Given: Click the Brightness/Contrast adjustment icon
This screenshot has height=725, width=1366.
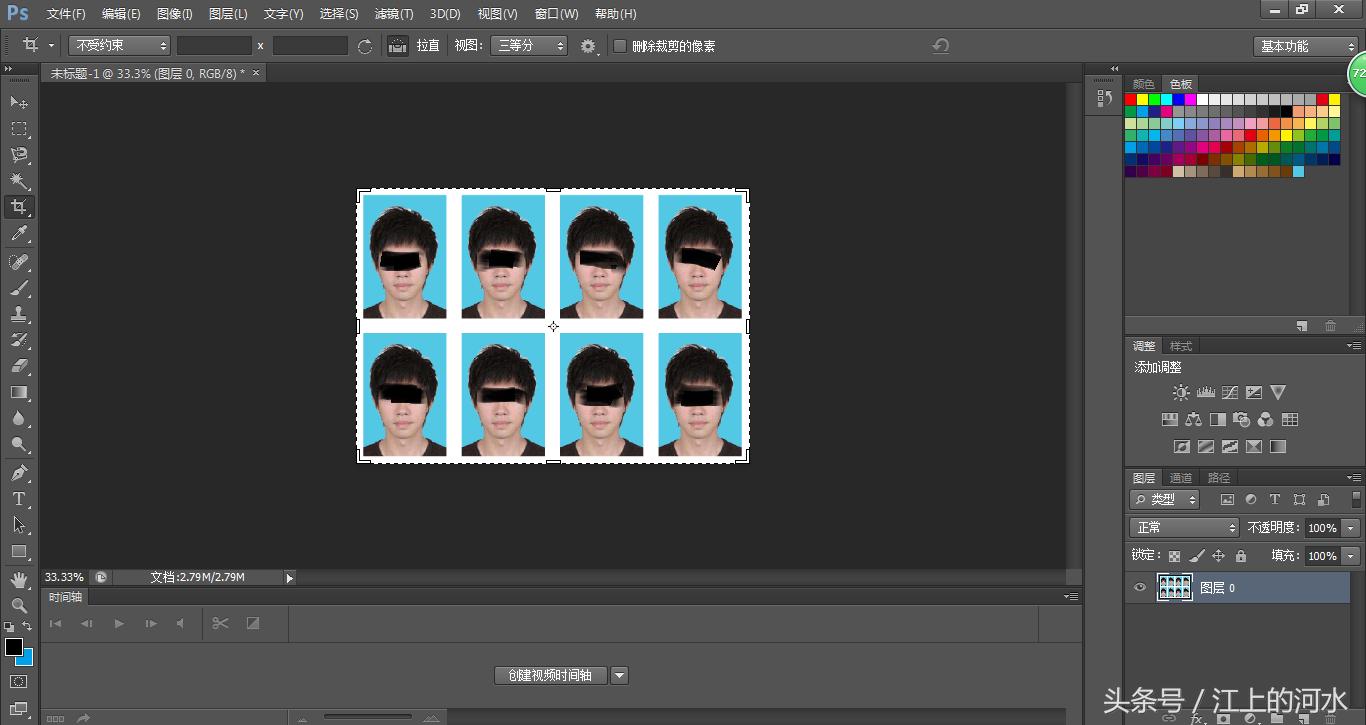Looking at the screenshot, I should (x=1181, y=393).
